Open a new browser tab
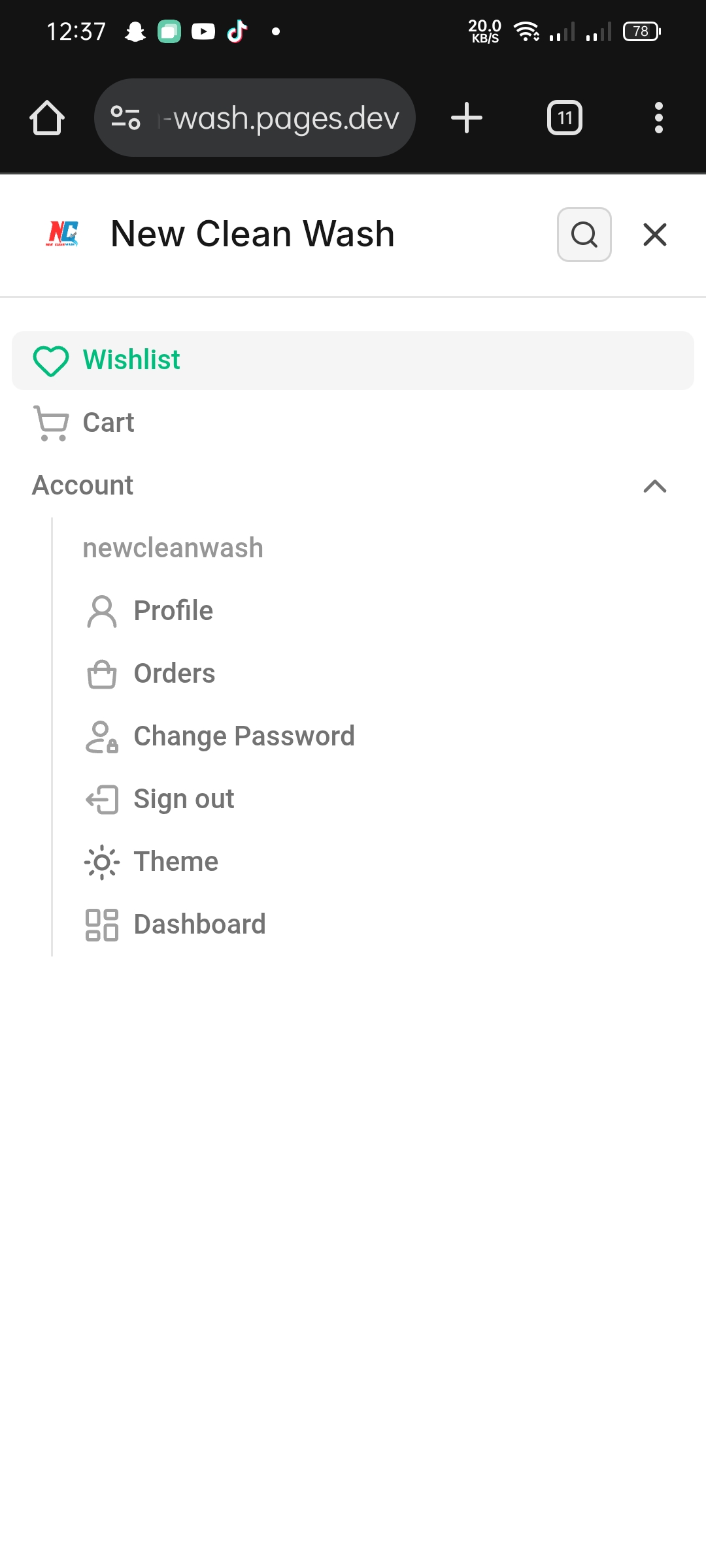706x1568 pixels. [x=466, y=118]
